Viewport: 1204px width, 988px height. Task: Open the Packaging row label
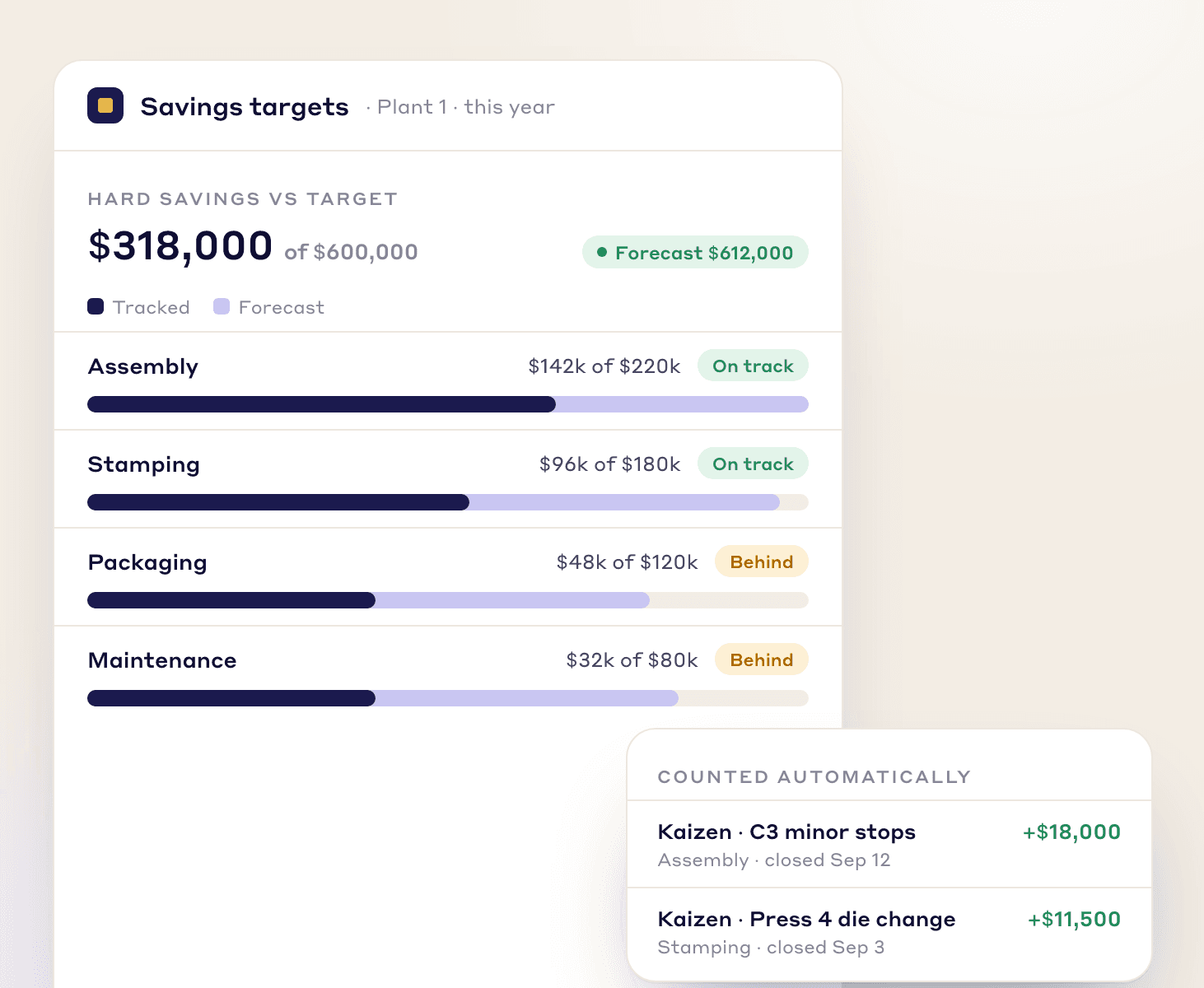coord(147,562)
